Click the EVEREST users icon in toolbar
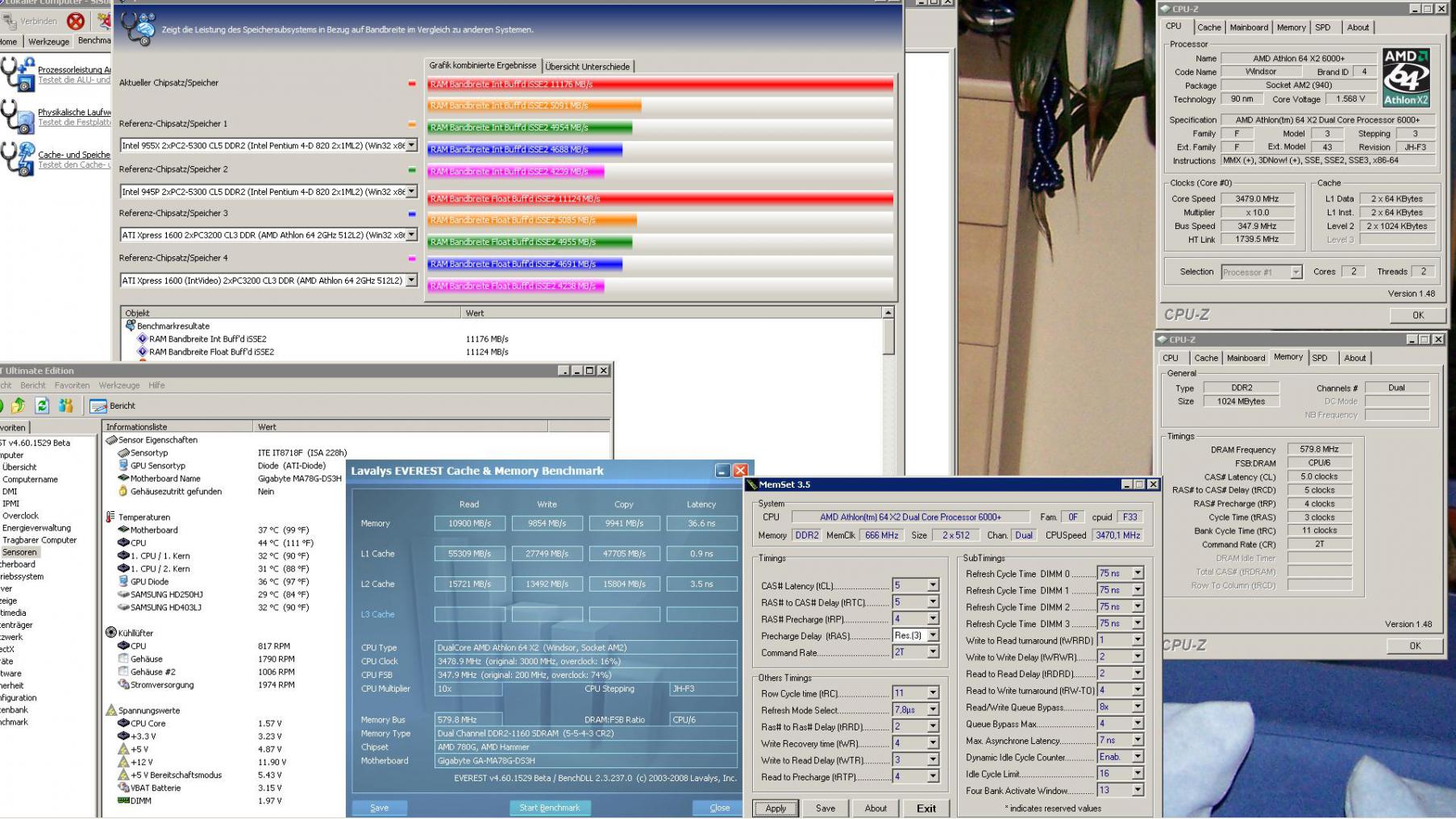1456x819 pixels. (66, 405)
